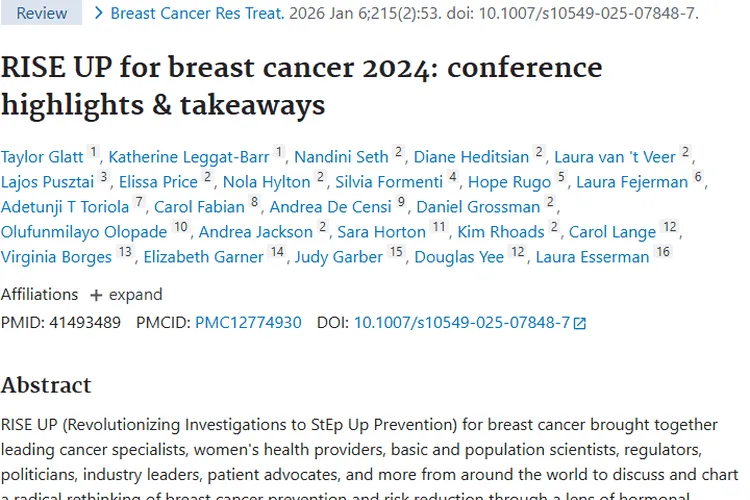Viewport: 750px width, 500px height.
Task: Expand the Affiliations section
Action: point(126,295)
